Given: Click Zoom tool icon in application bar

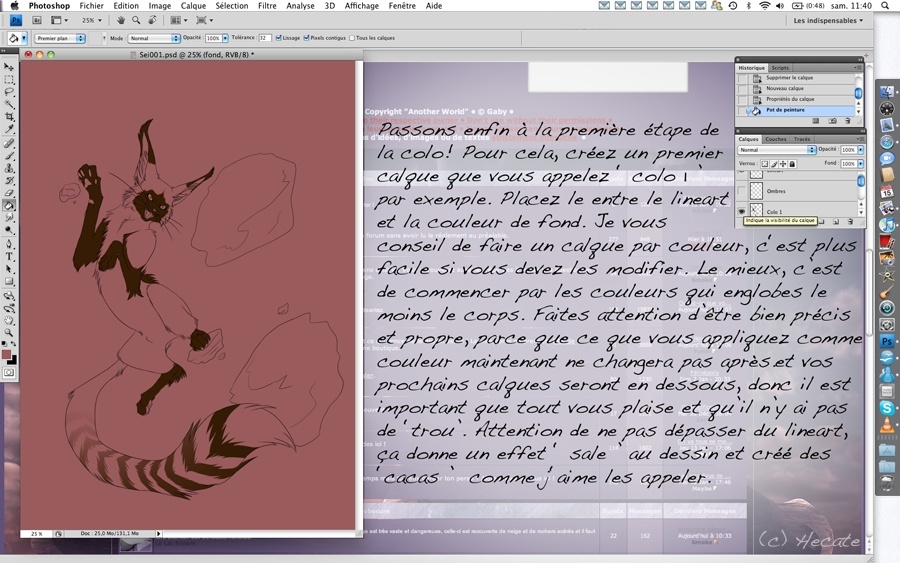Looking at the screenshot, I should pyautogui.click(x=136, y=20).
